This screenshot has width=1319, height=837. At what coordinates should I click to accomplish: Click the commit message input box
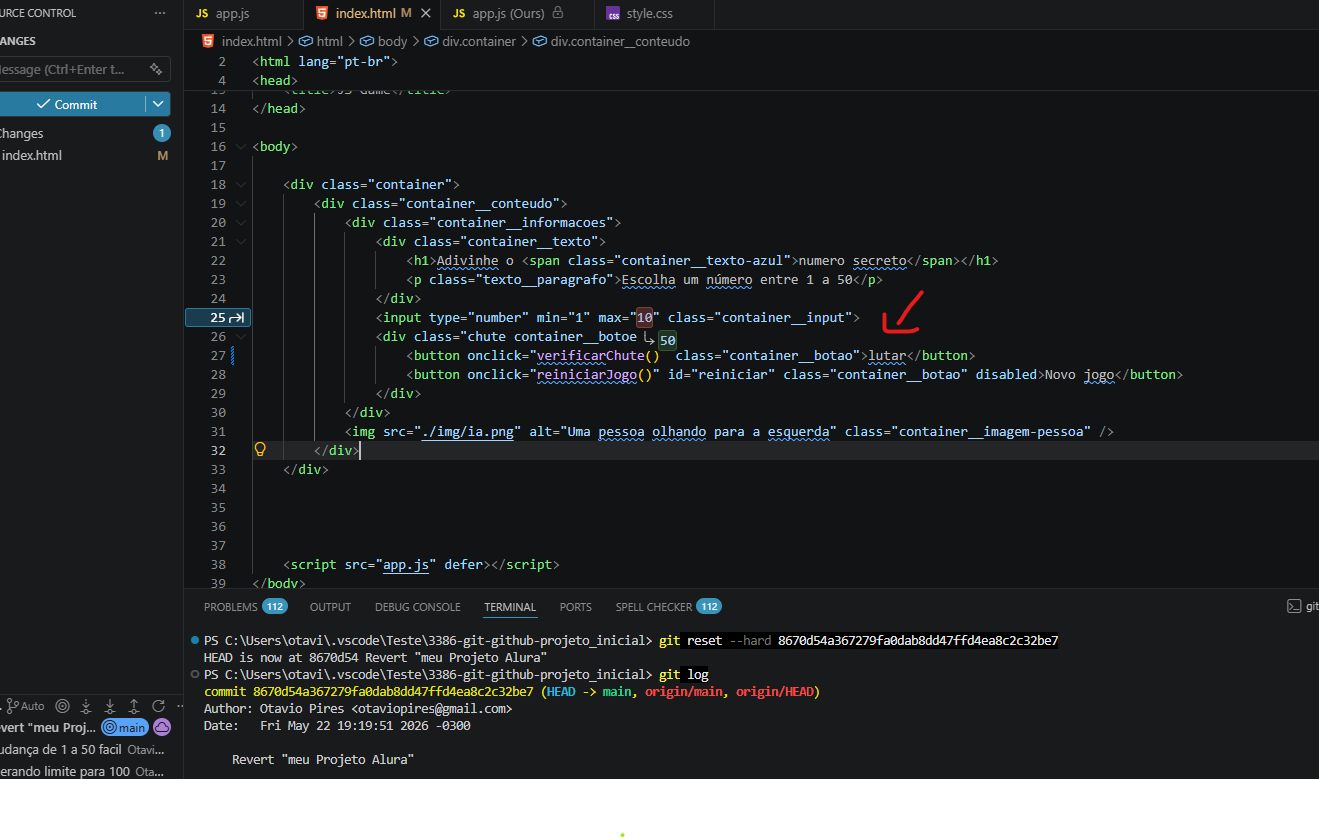pos(83,69)
